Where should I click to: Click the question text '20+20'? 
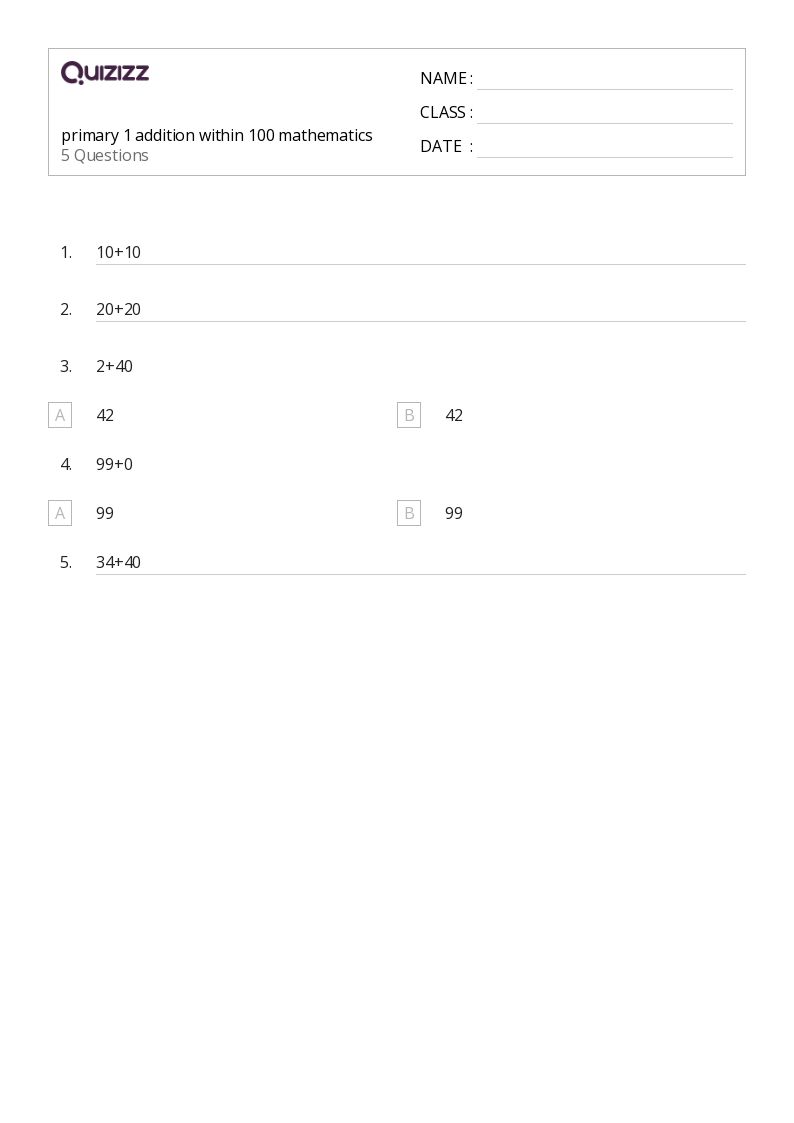[x=118, y=309]
